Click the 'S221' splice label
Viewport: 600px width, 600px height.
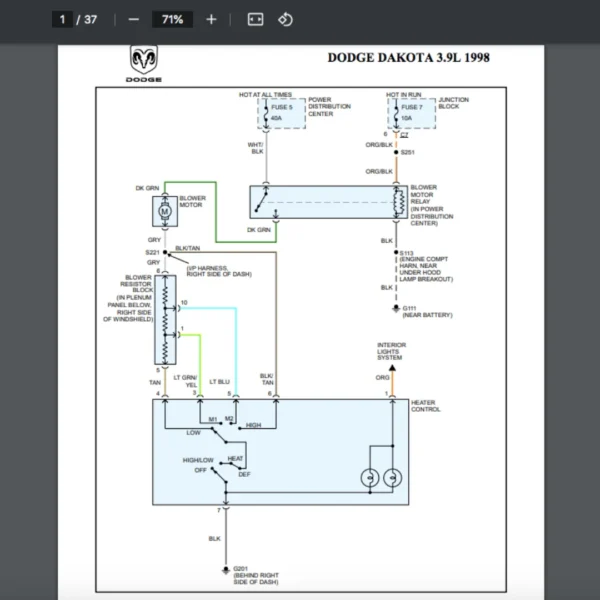152,252
